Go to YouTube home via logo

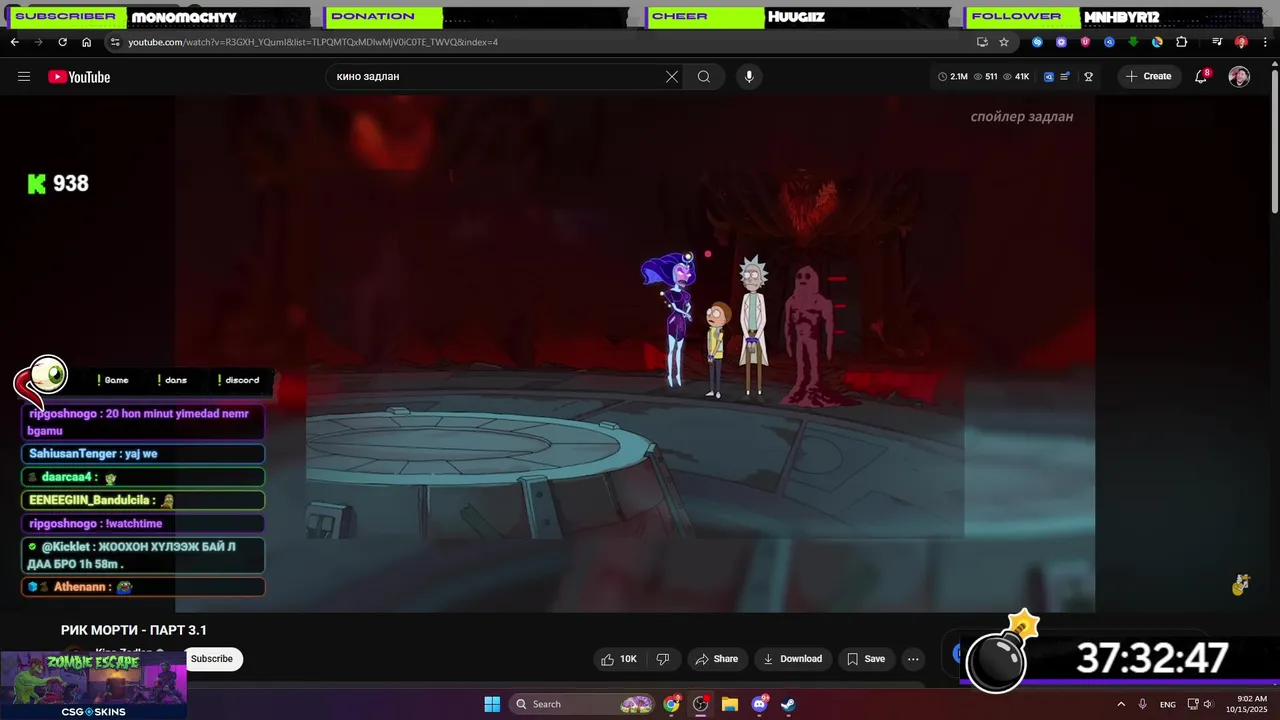tap(79, 77)
